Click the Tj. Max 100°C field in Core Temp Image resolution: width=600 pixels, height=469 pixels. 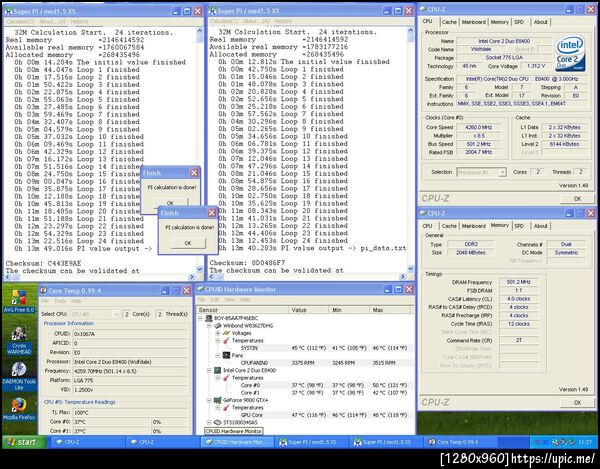tap(129, 413)
